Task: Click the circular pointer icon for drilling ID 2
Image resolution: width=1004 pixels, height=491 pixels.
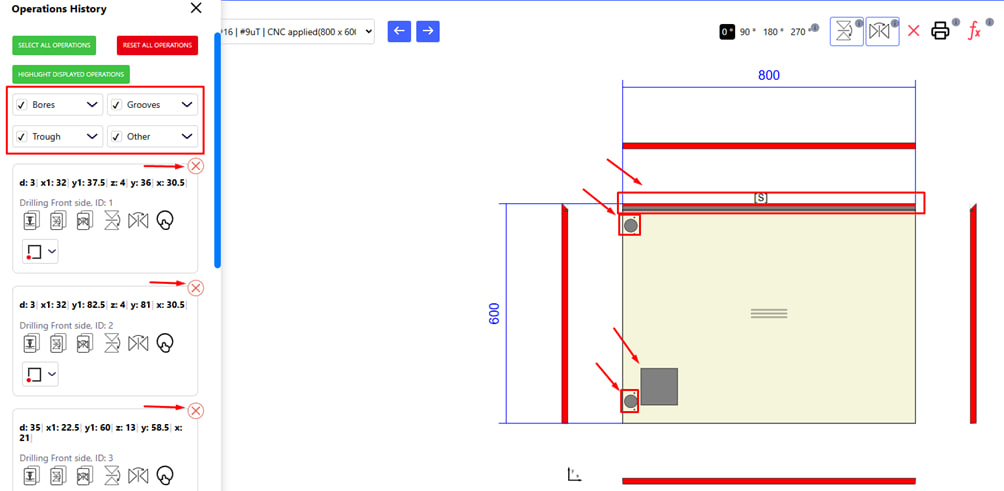Action: [x=165, y=343]
